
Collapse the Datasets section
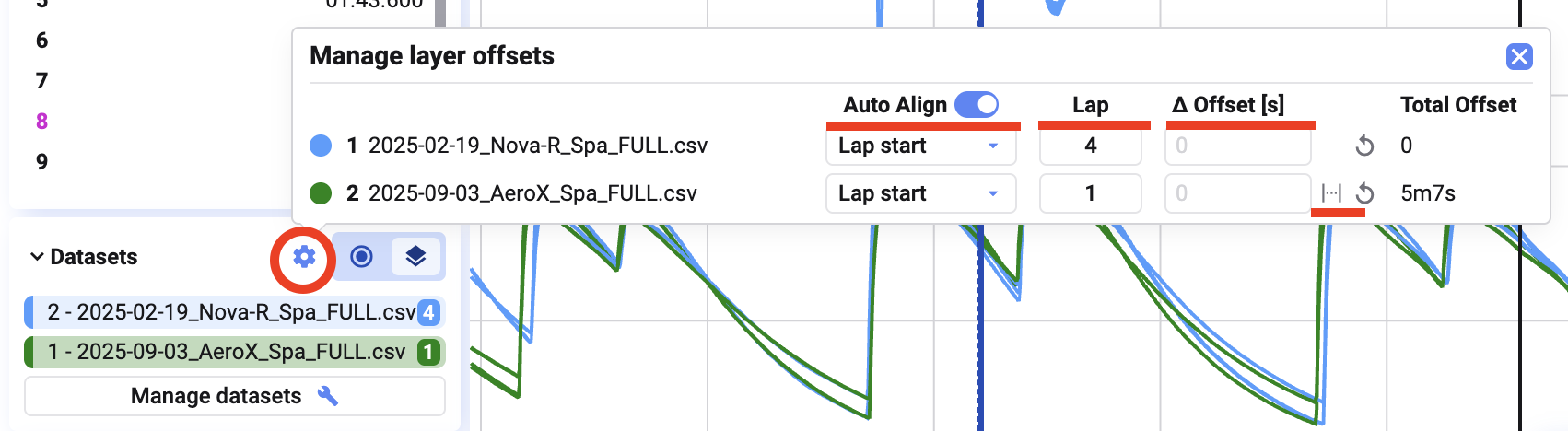coord(37,257)
